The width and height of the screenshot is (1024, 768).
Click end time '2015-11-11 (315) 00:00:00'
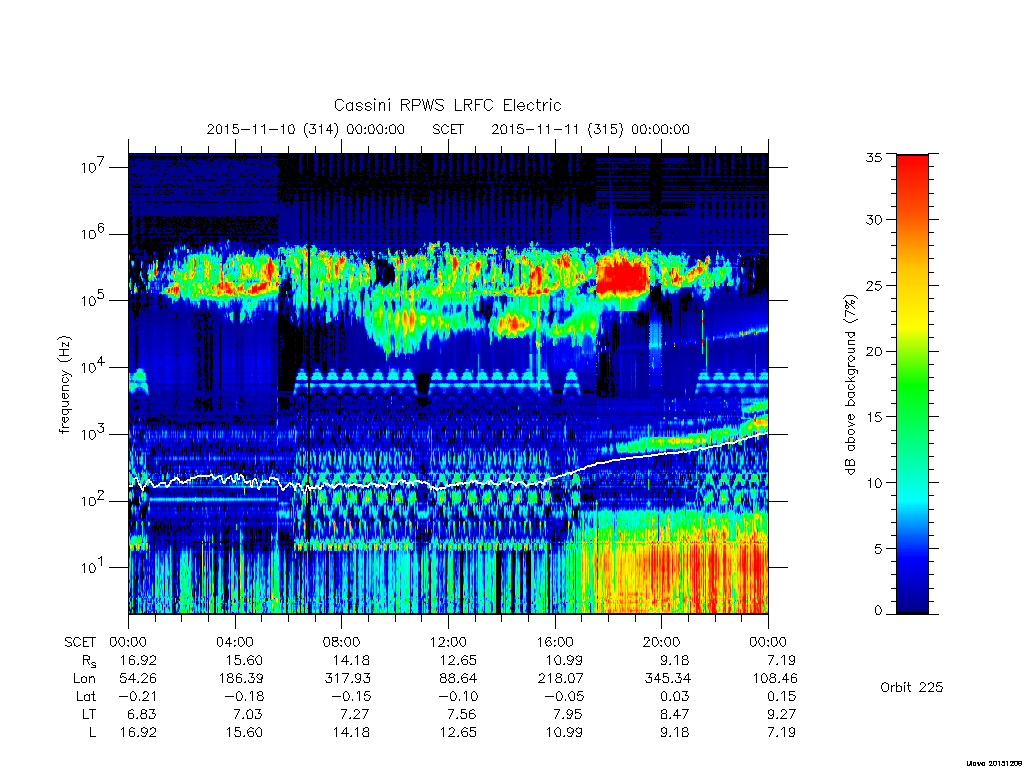[x=590, y=129]
